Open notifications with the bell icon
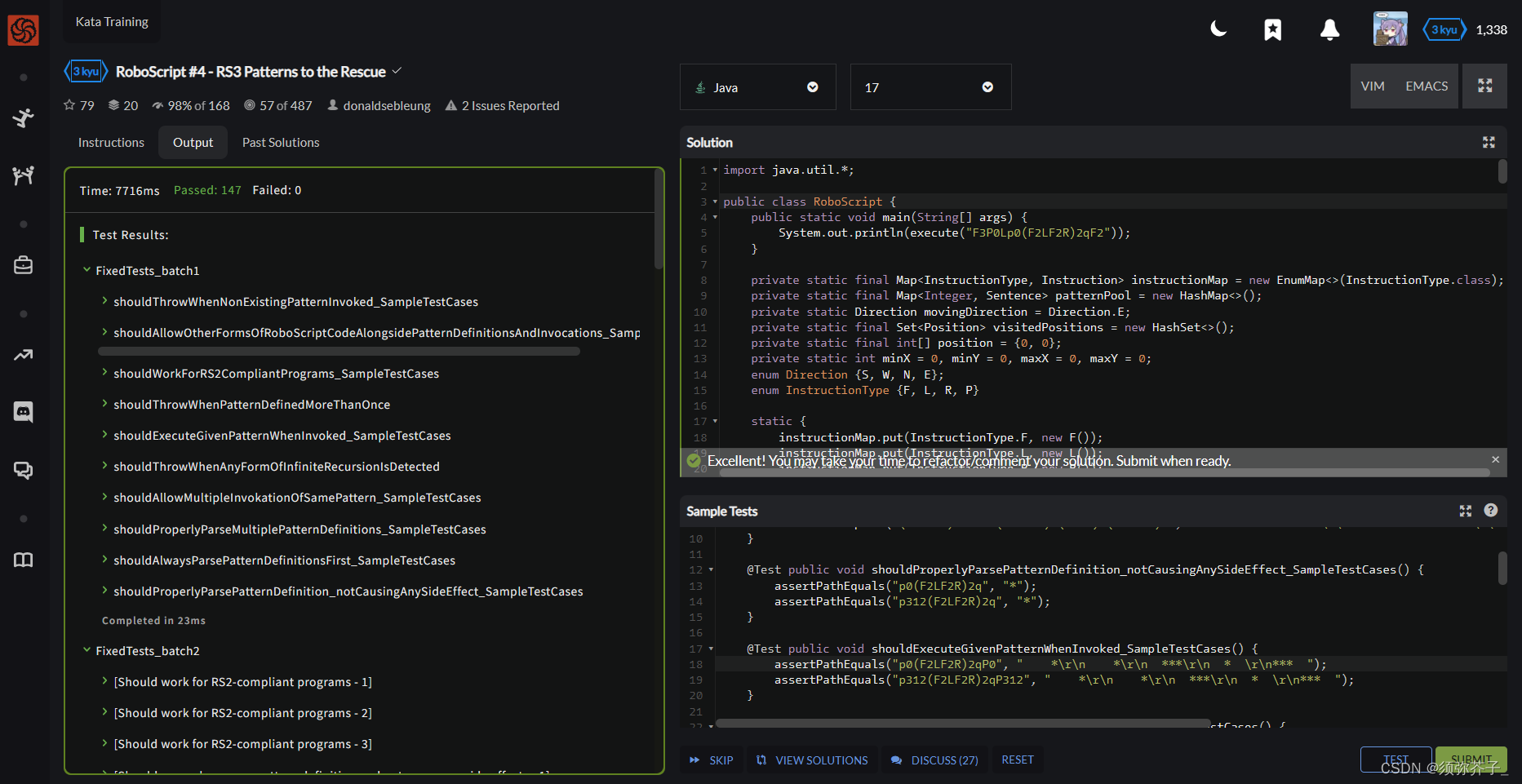Screen dimensions: 1522x784 [x=1329, y=30]
